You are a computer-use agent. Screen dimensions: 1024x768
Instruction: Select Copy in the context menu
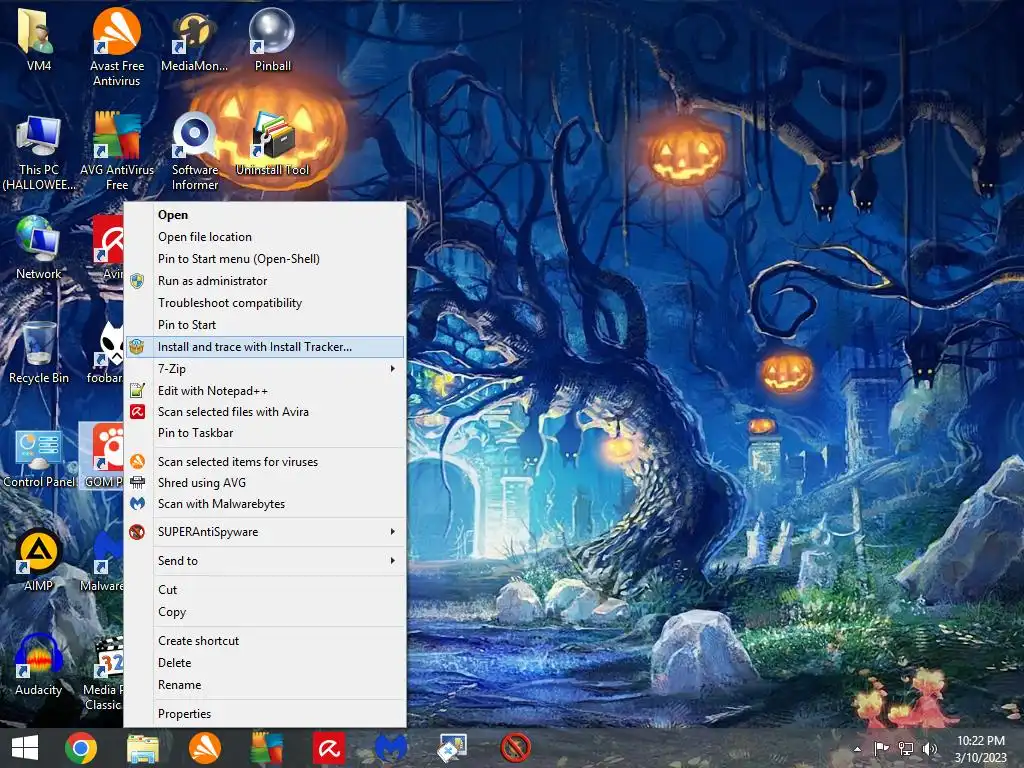(x=264, y=612)
